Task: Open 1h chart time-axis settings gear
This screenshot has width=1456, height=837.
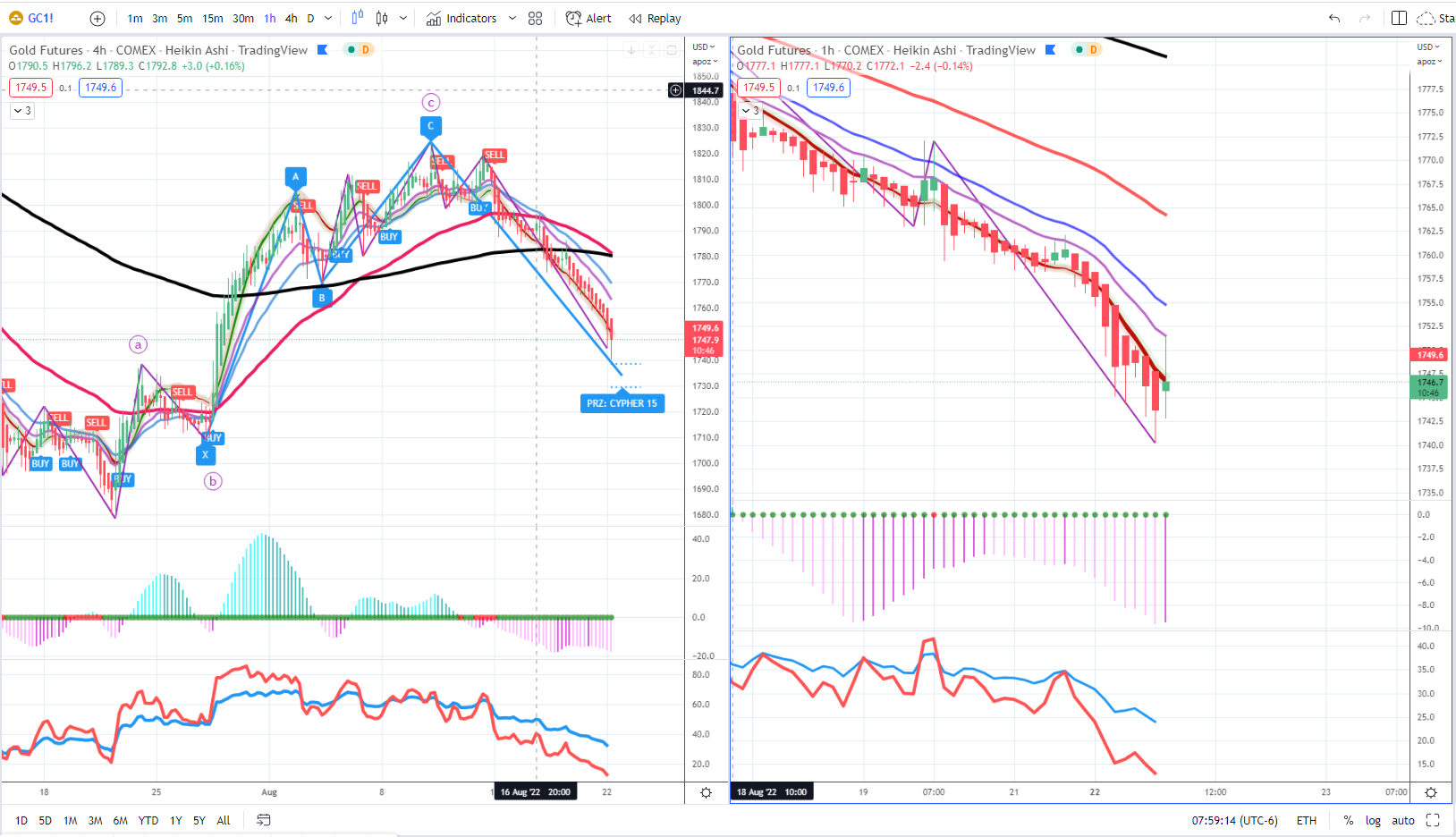Action: (1430, 792)
